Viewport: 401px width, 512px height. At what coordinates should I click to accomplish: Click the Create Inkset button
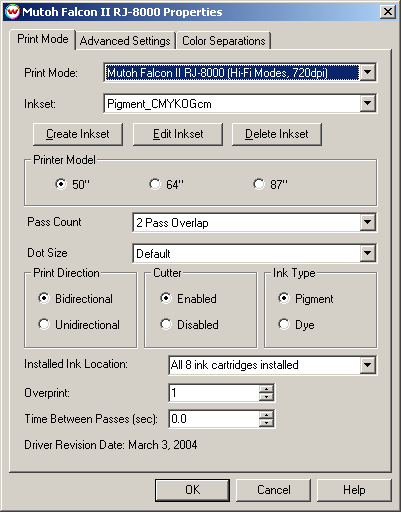pos(78,134)
